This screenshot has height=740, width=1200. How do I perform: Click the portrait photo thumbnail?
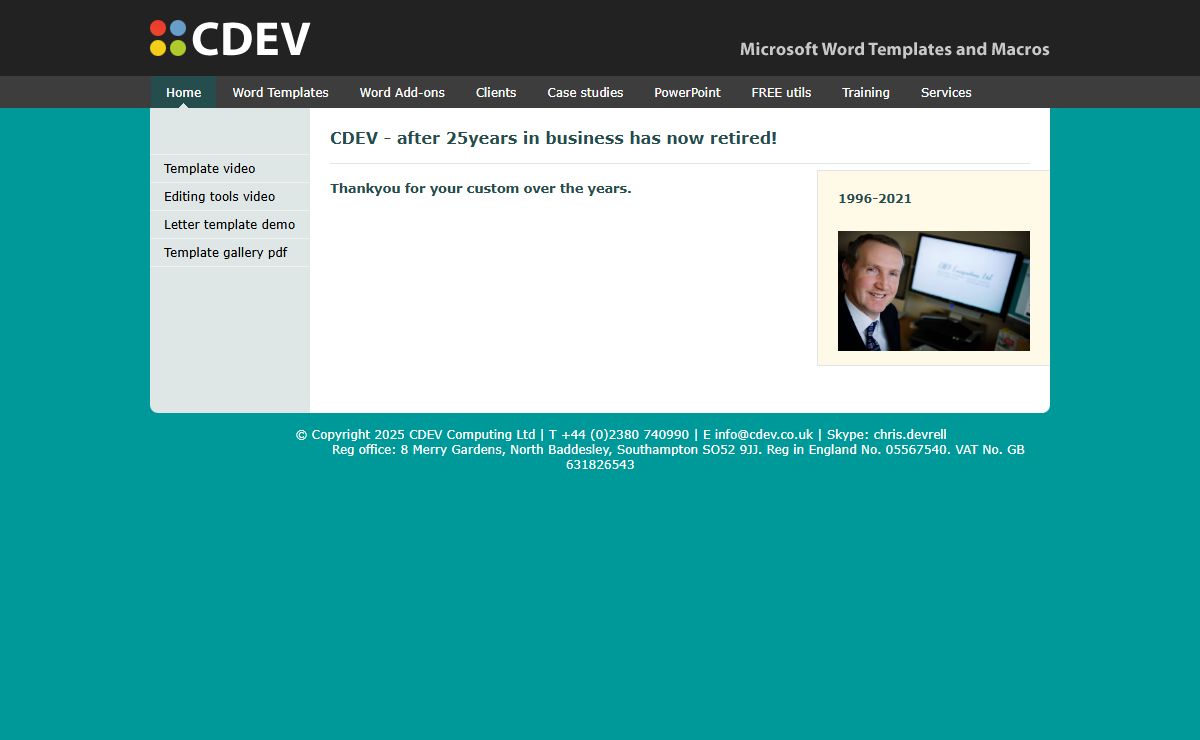pyautogui.click(x=934, y=291)
